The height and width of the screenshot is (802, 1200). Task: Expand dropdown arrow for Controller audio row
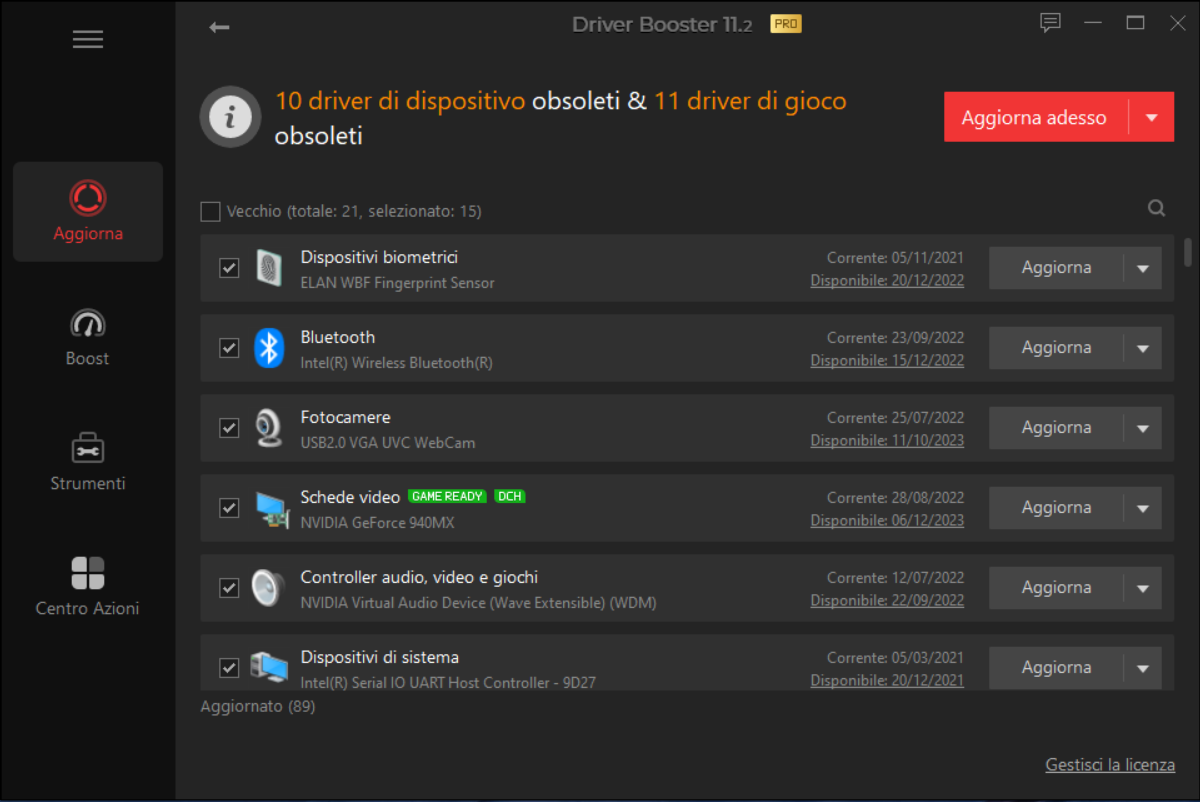pos(1143,588)
